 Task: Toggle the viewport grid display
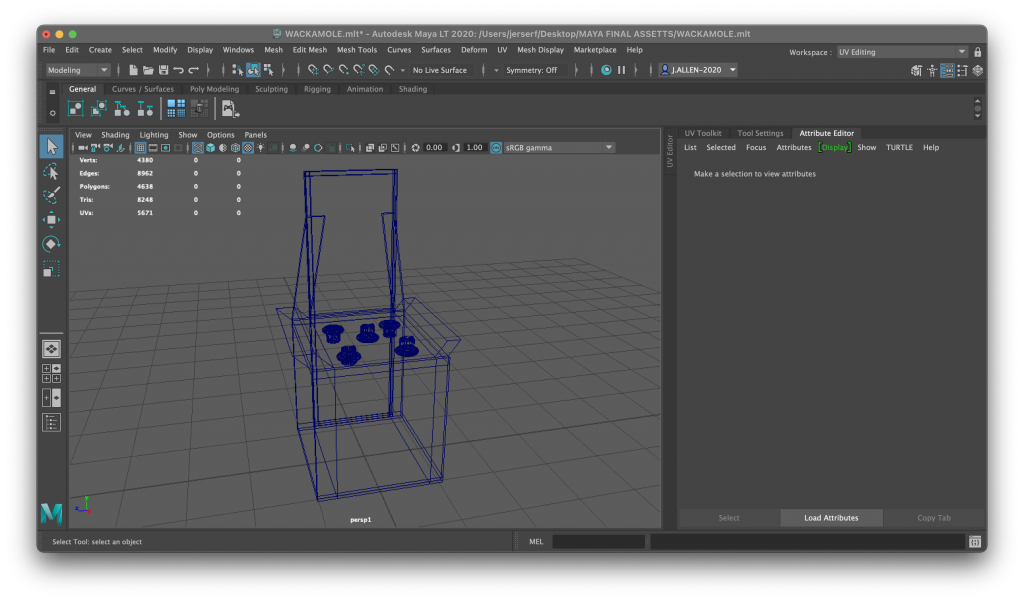138,148
